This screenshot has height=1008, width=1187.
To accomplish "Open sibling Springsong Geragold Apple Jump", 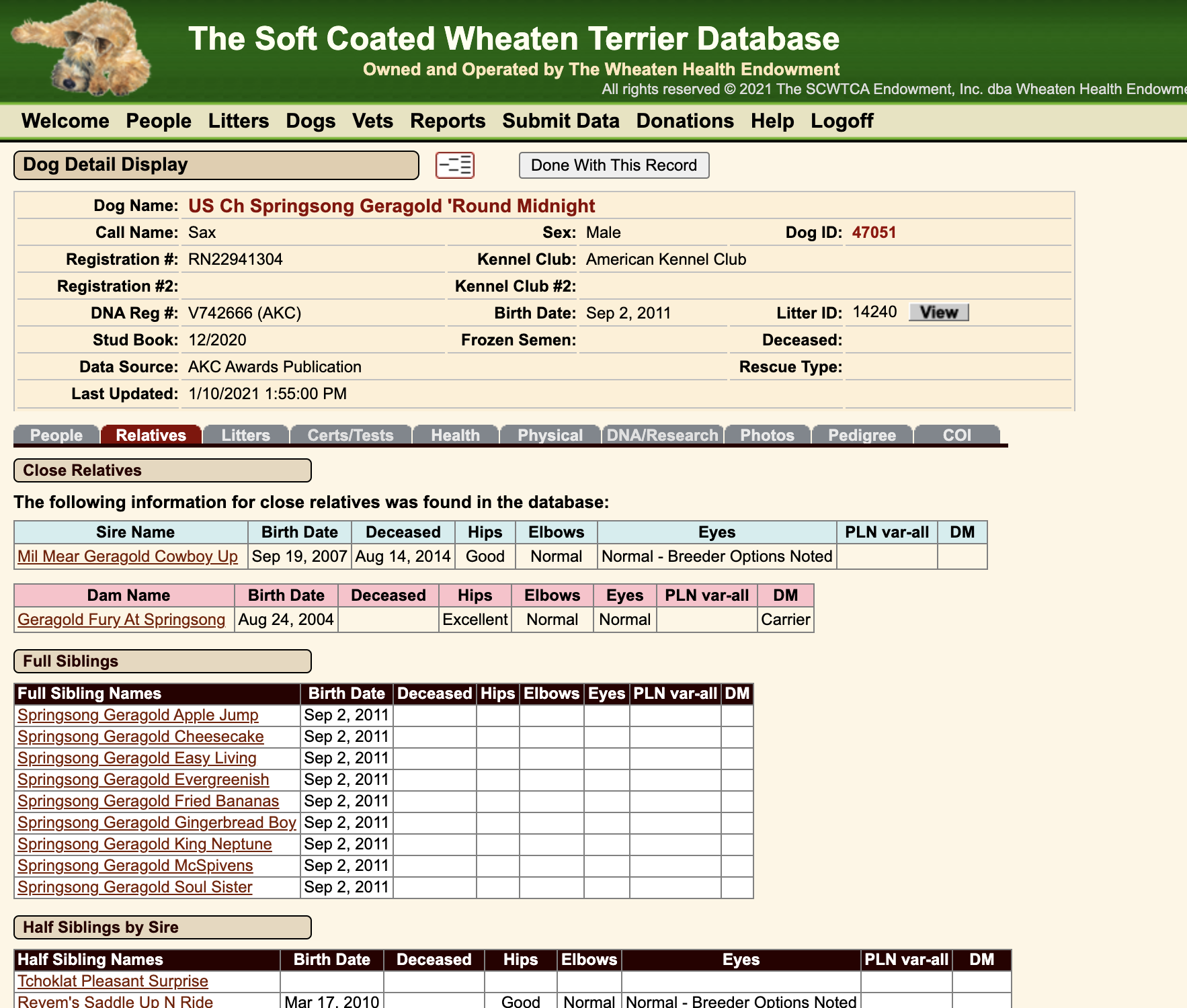I will click(x=138, y=715).
